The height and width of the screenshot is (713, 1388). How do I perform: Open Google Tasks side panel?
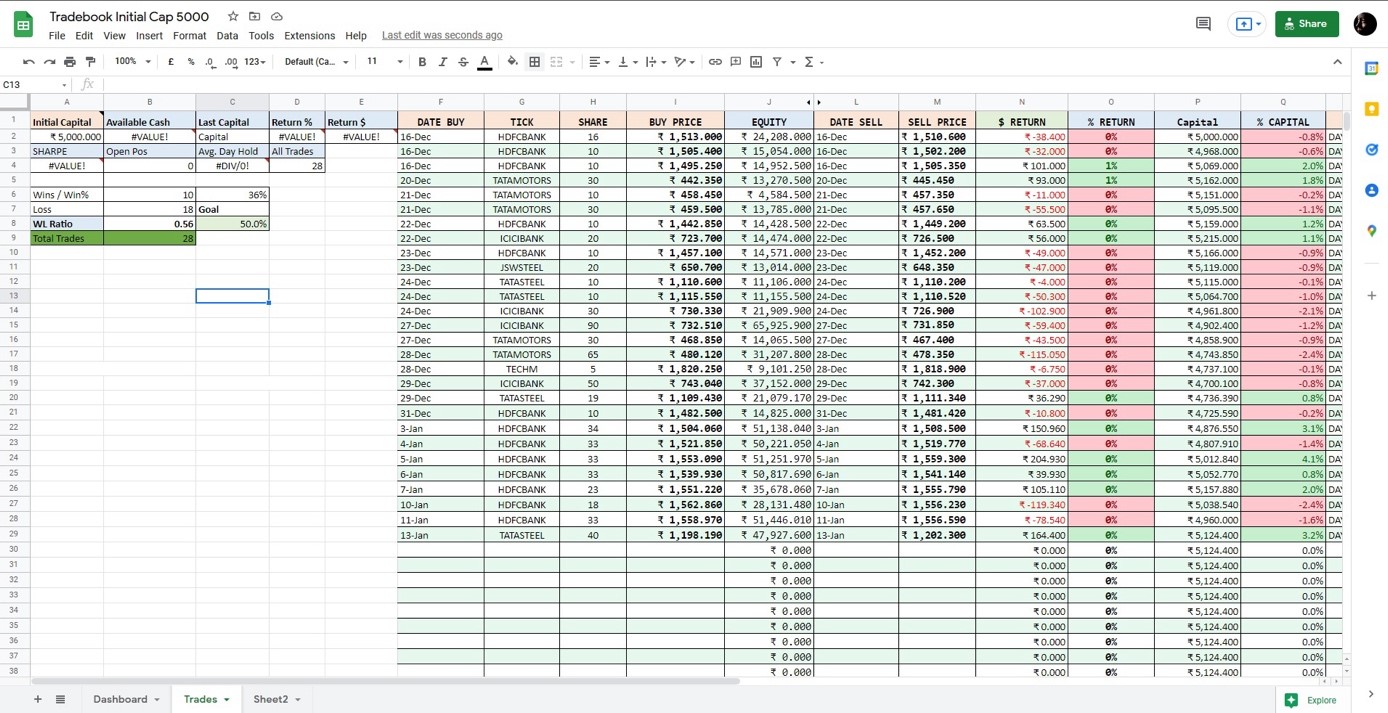coord(1372,150)
